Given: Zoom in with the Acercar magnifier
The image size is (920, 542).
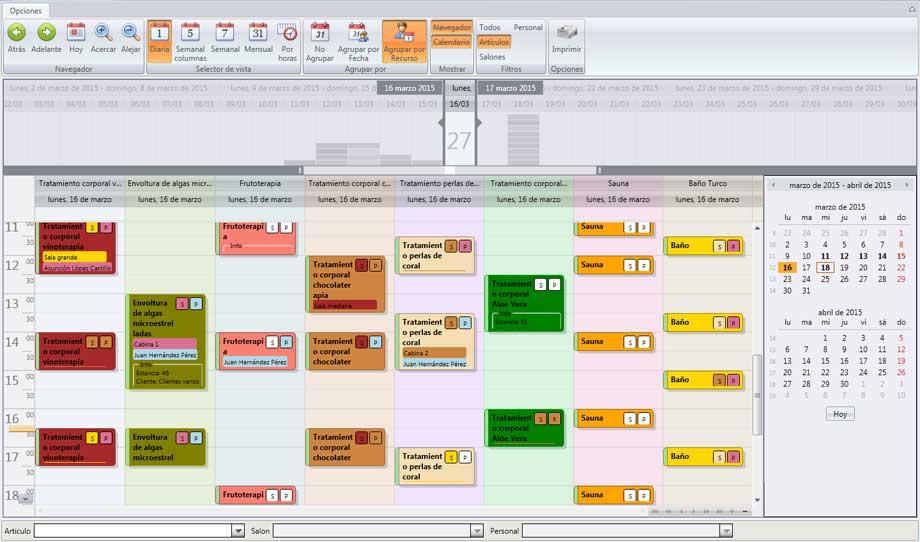Looking at the screenshot, I should [x=103, y=33].
